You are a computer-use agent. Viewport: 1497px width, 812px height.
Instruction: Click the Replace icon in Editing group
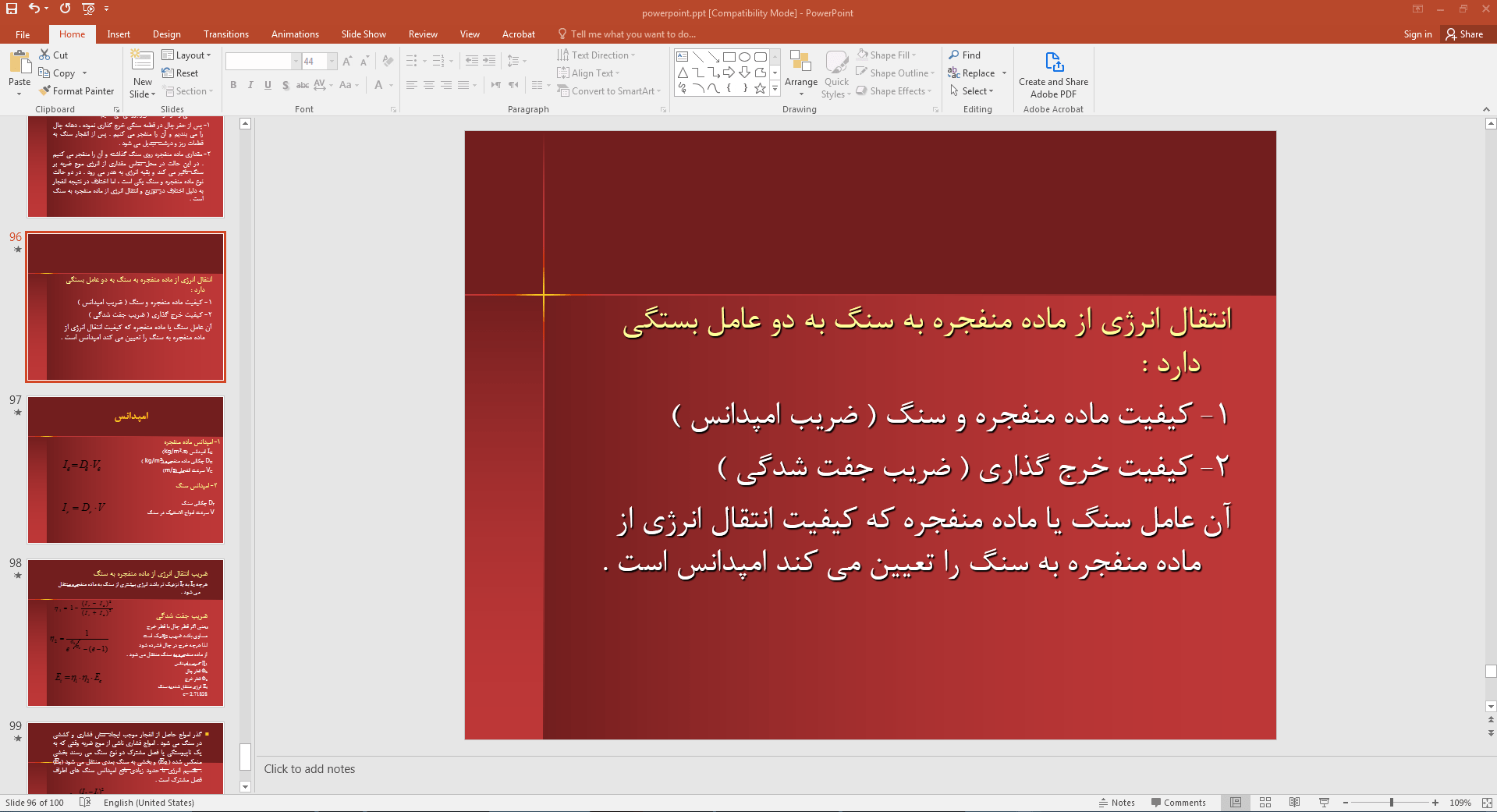pos(972,73)
